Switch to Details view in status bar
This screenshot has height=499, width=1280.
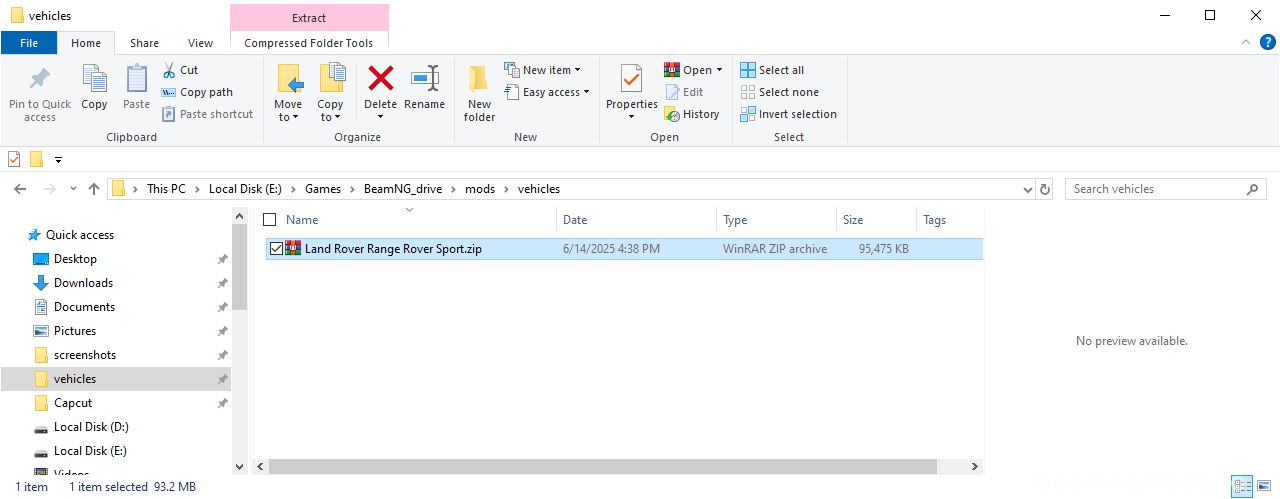pos(1242,487)
